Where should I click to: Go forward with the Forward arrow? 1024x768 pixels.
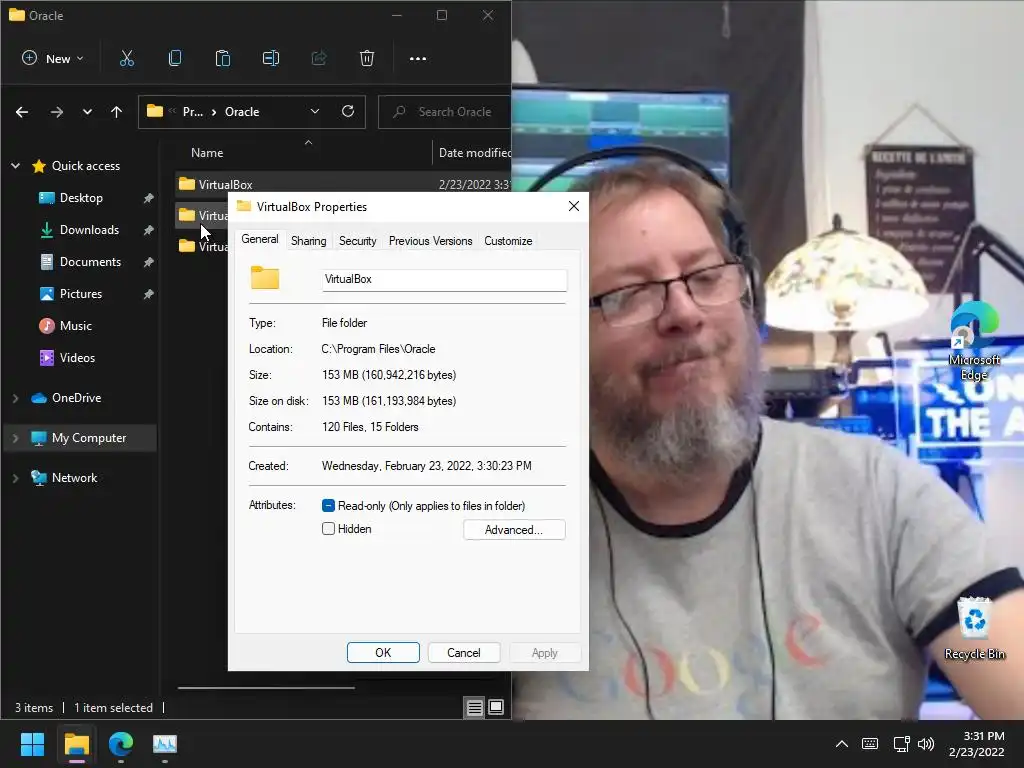pos(57,112)
